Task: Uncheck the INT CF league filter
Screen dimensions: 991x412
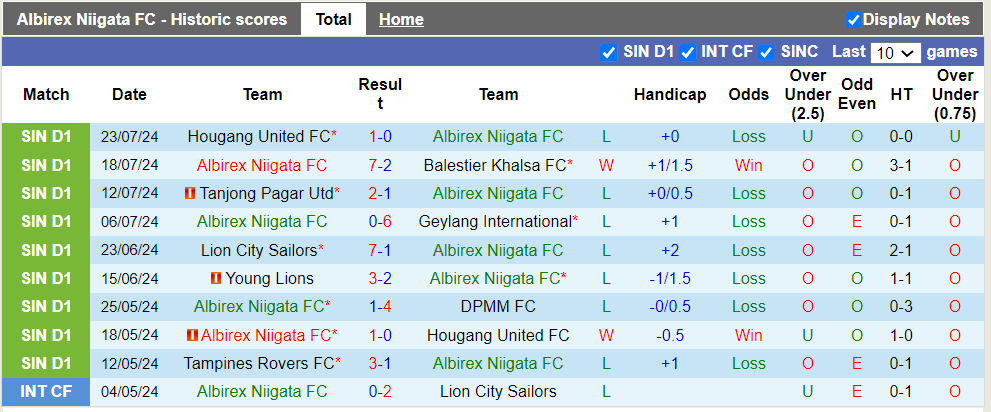Action: click(688, 53)
